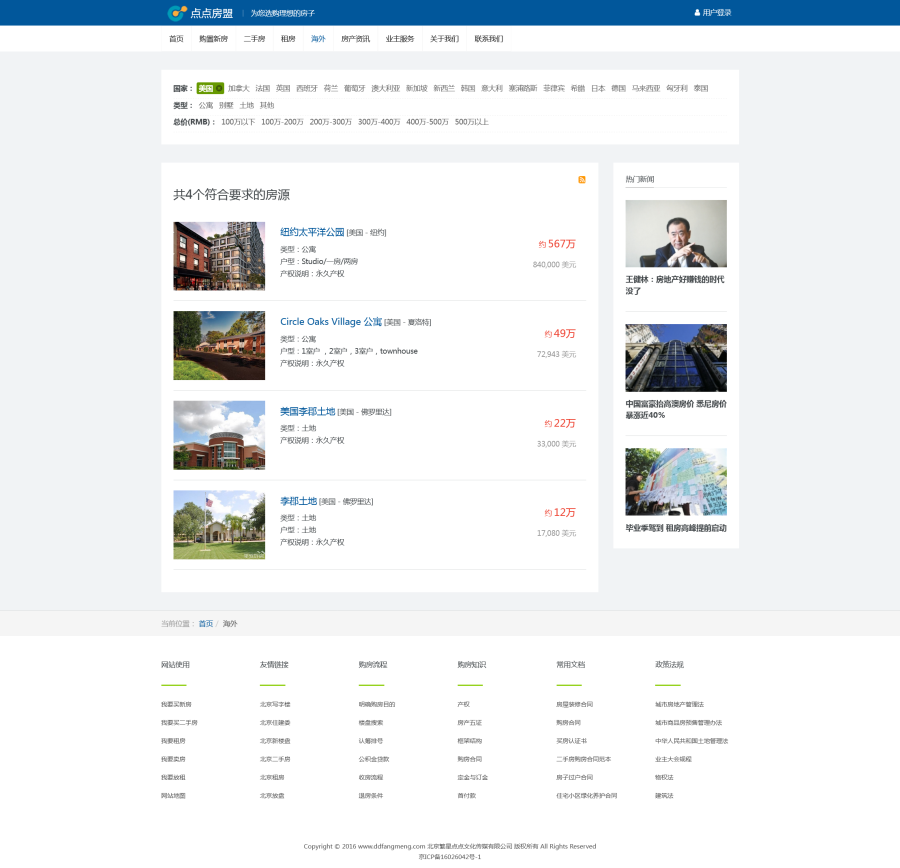Open the 纽约太平洋公园 building thumbnail
Image resolution: width=900 pixels, height=868 pixels.
[x=219, y=256]
